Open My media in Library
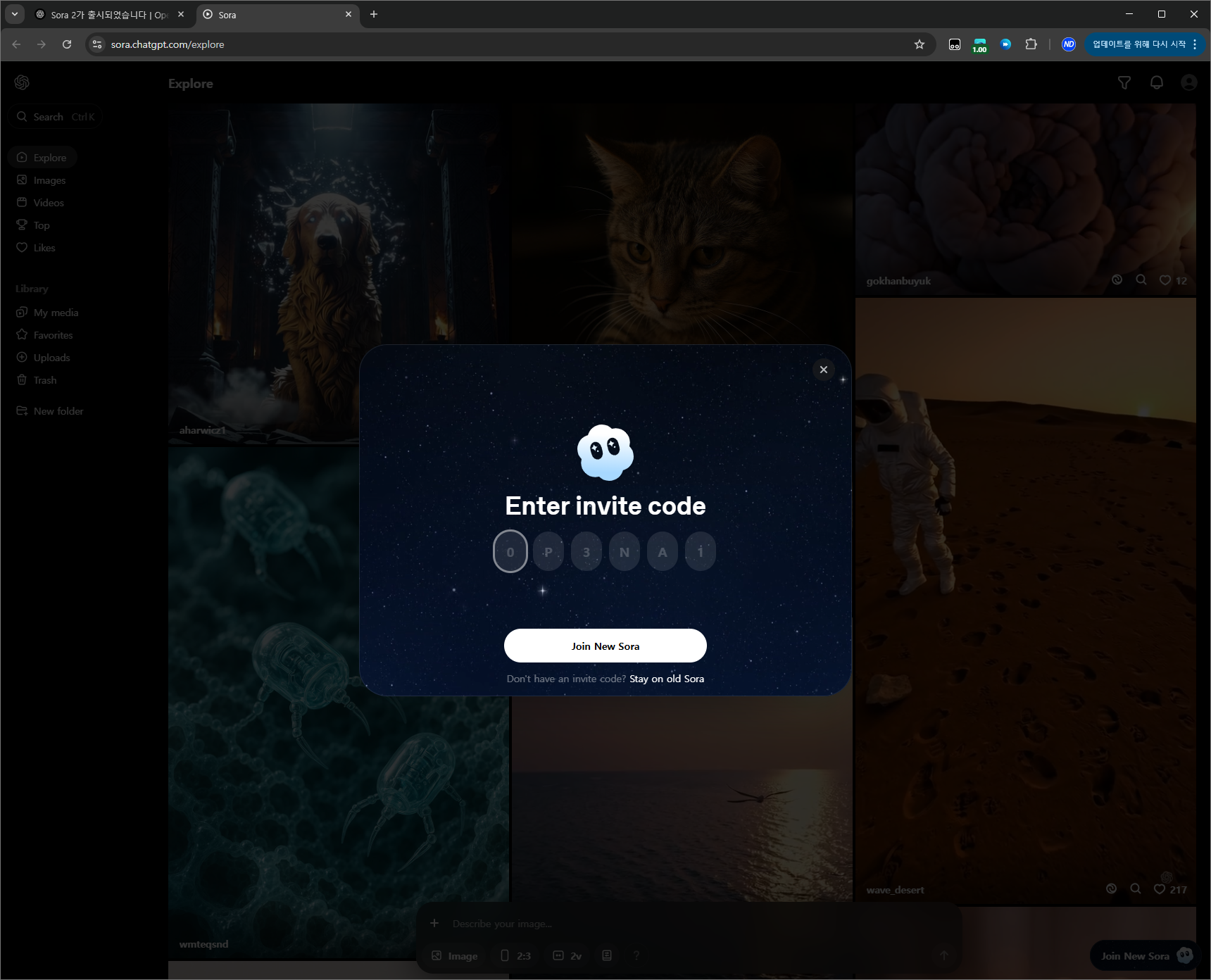Screen dimensions: 1211x980 [47, 313]
